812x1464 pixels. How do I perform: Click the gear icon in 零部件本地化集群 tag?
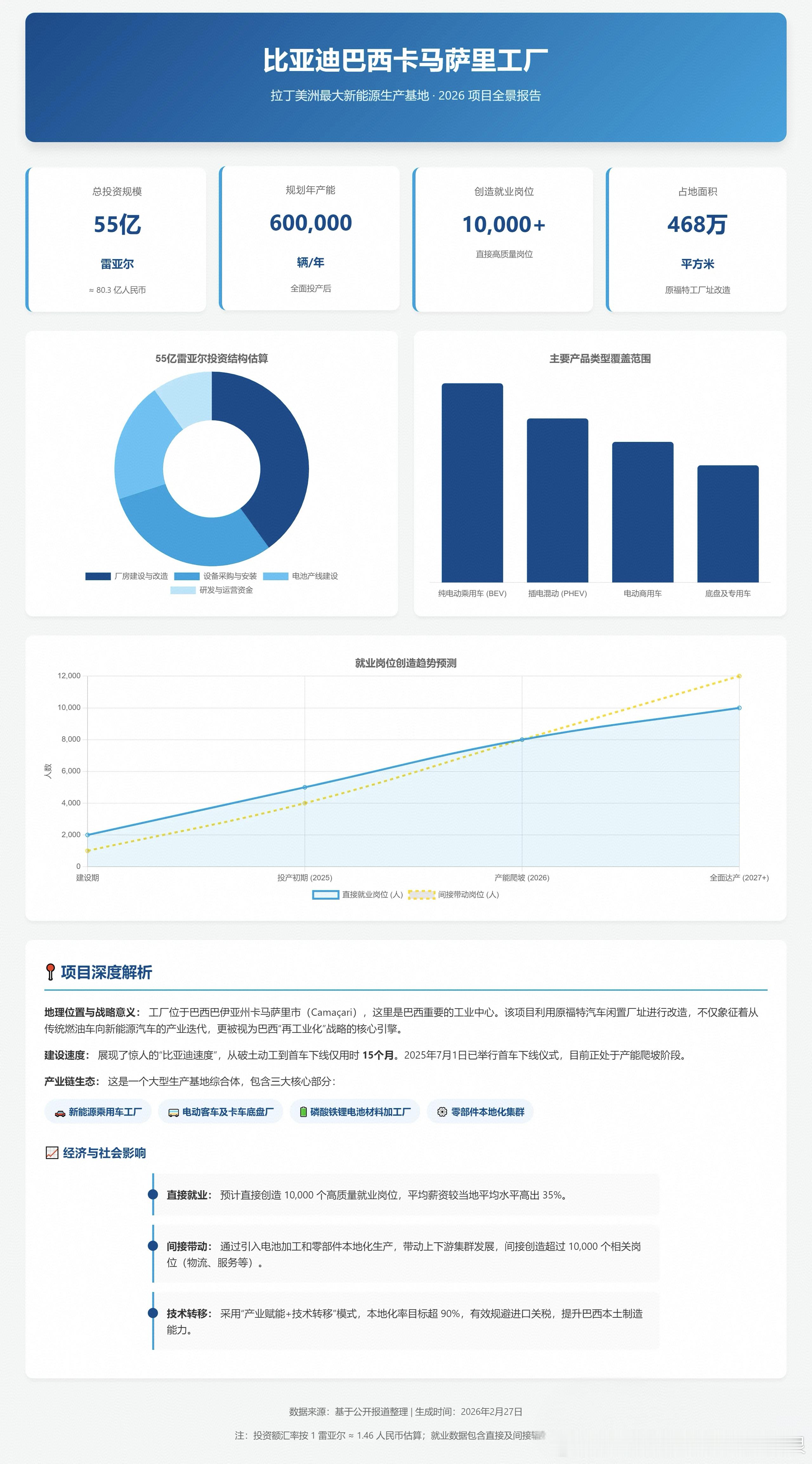pyautogui.click(x=442, y=1112)
